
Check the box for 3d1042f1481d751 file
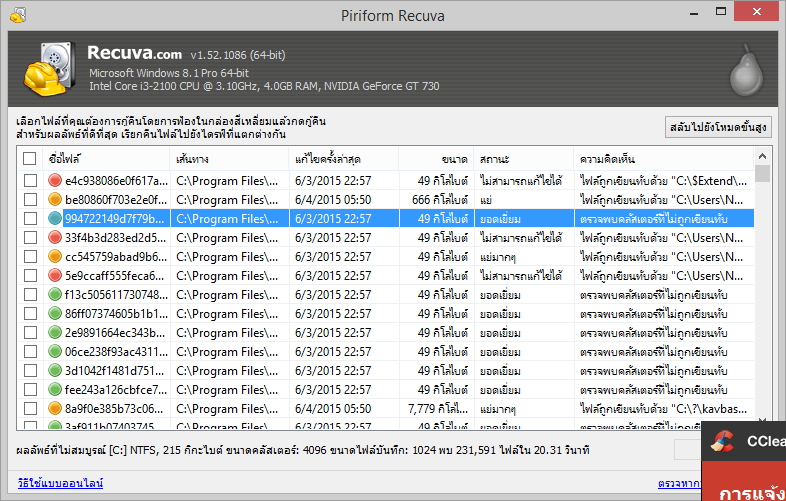pos(30,371)
